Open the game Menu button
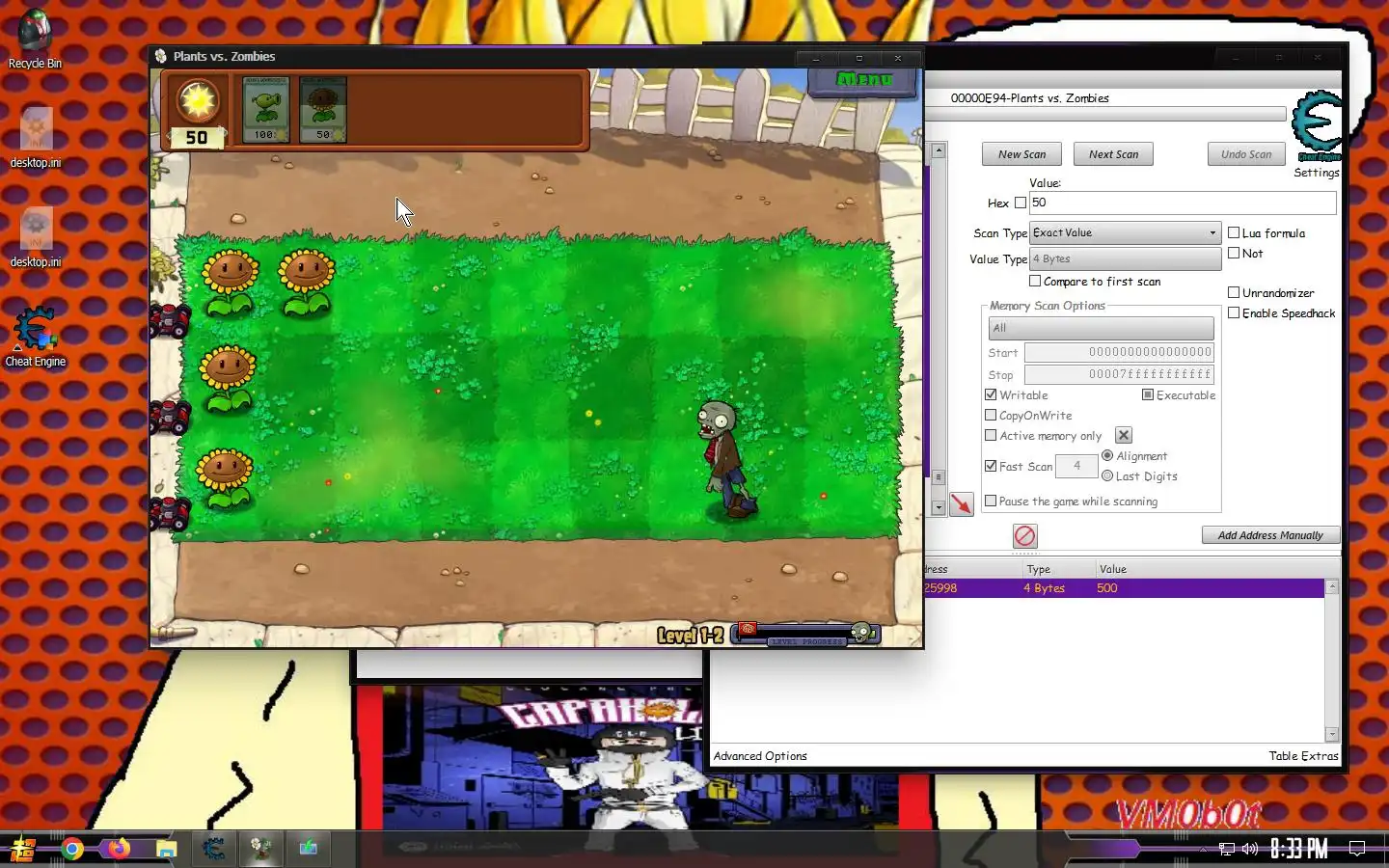 [x=862, y=80]
